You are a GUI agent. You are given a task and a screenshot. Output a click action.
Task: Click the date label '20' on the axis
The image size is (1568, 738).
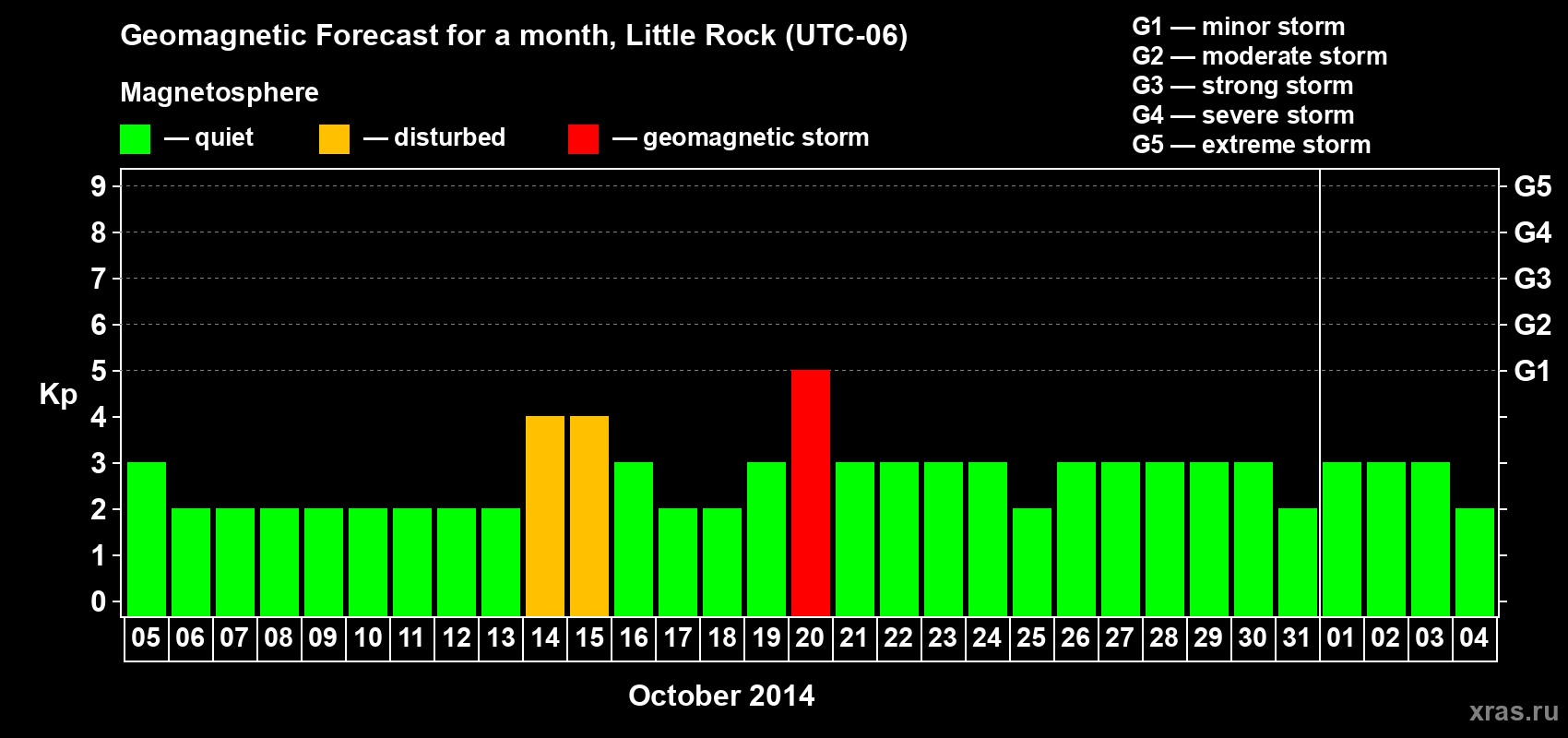click(x=810, y=637)
